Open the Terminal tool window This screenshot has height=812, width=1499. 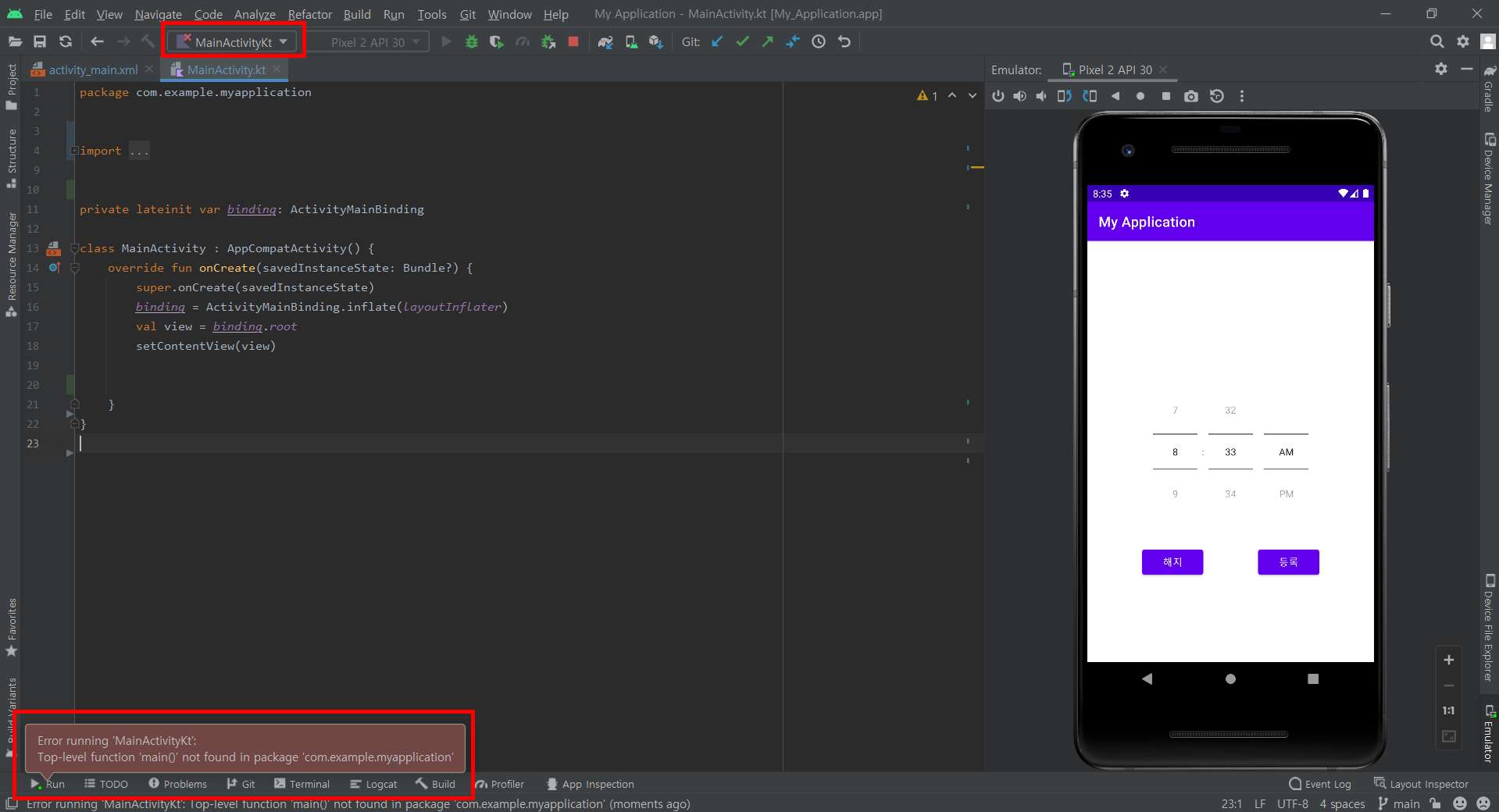click(x=302, y=784)
